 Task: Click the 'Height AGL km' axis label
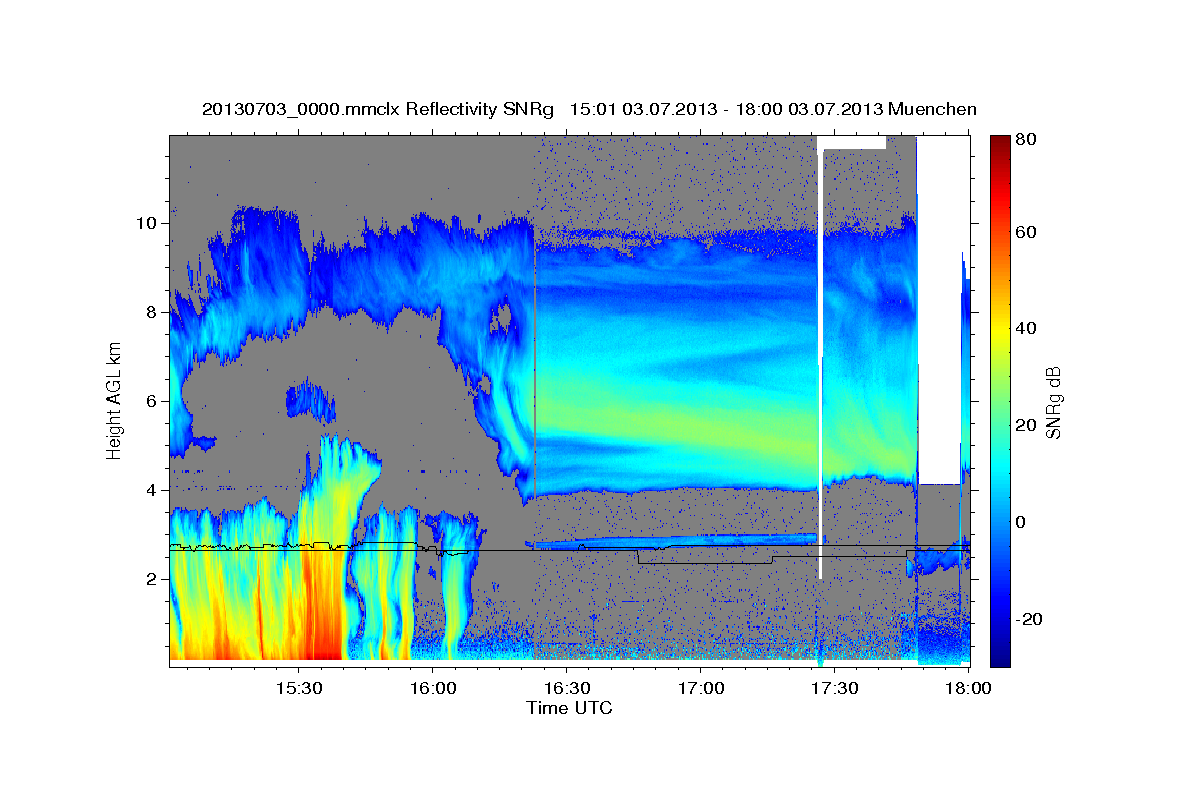pyautogui.click(x=114, y=401)
